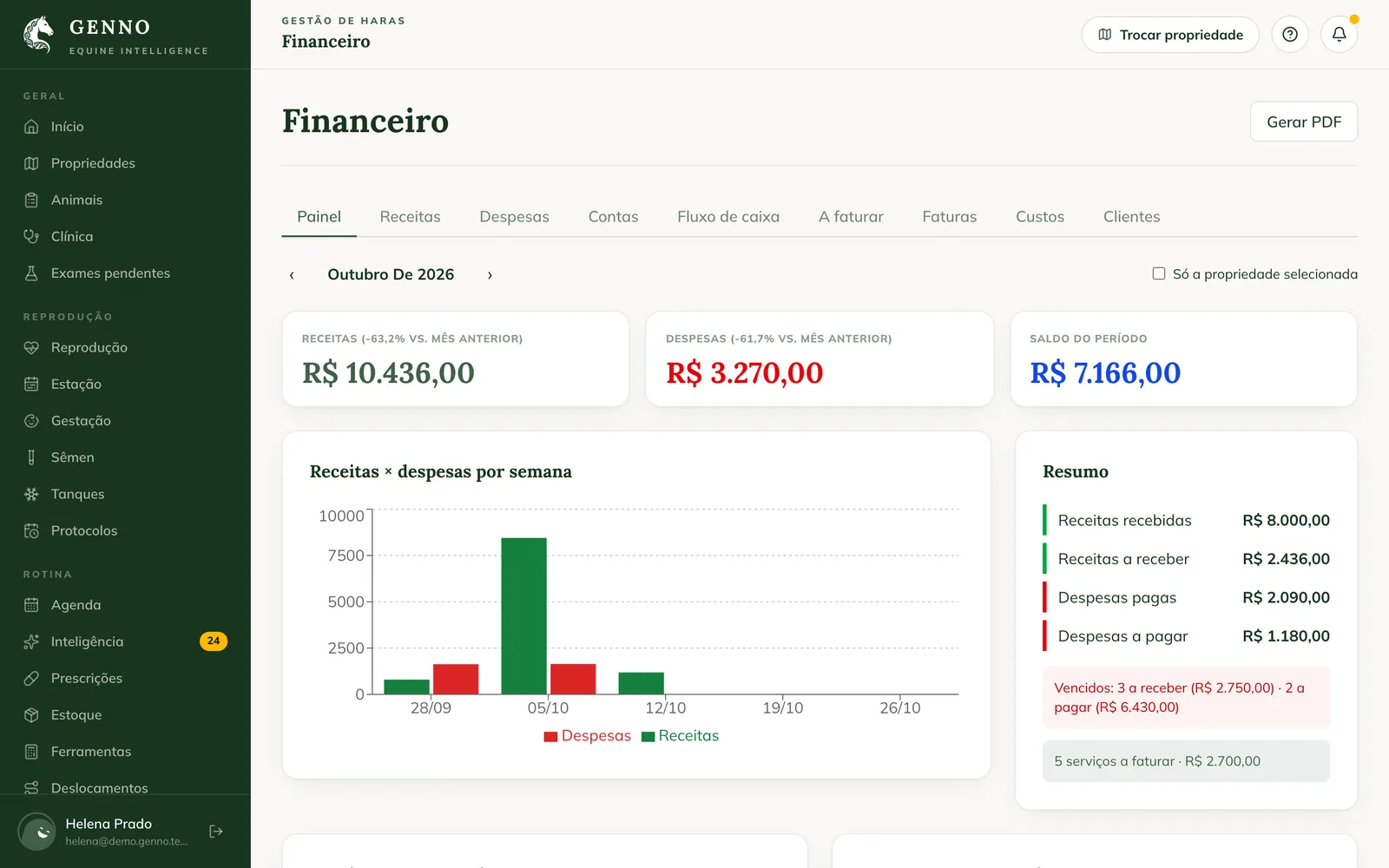1389x868 pixels.
Task: Select the Gestação icon in sidebar
Action: (x=31, y=421)
